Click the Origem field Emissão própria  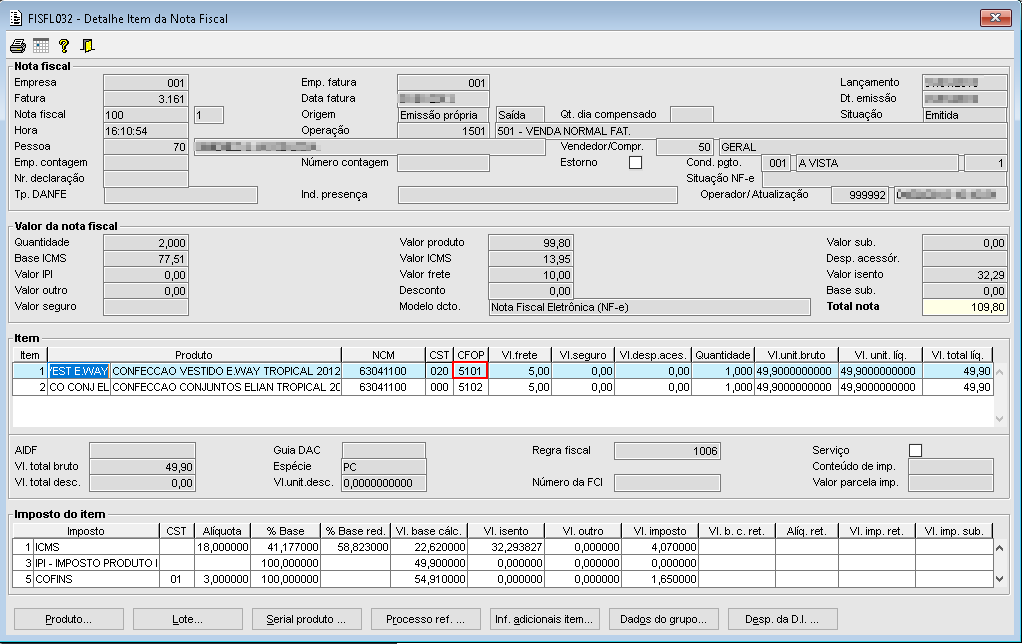pos(443,115)
